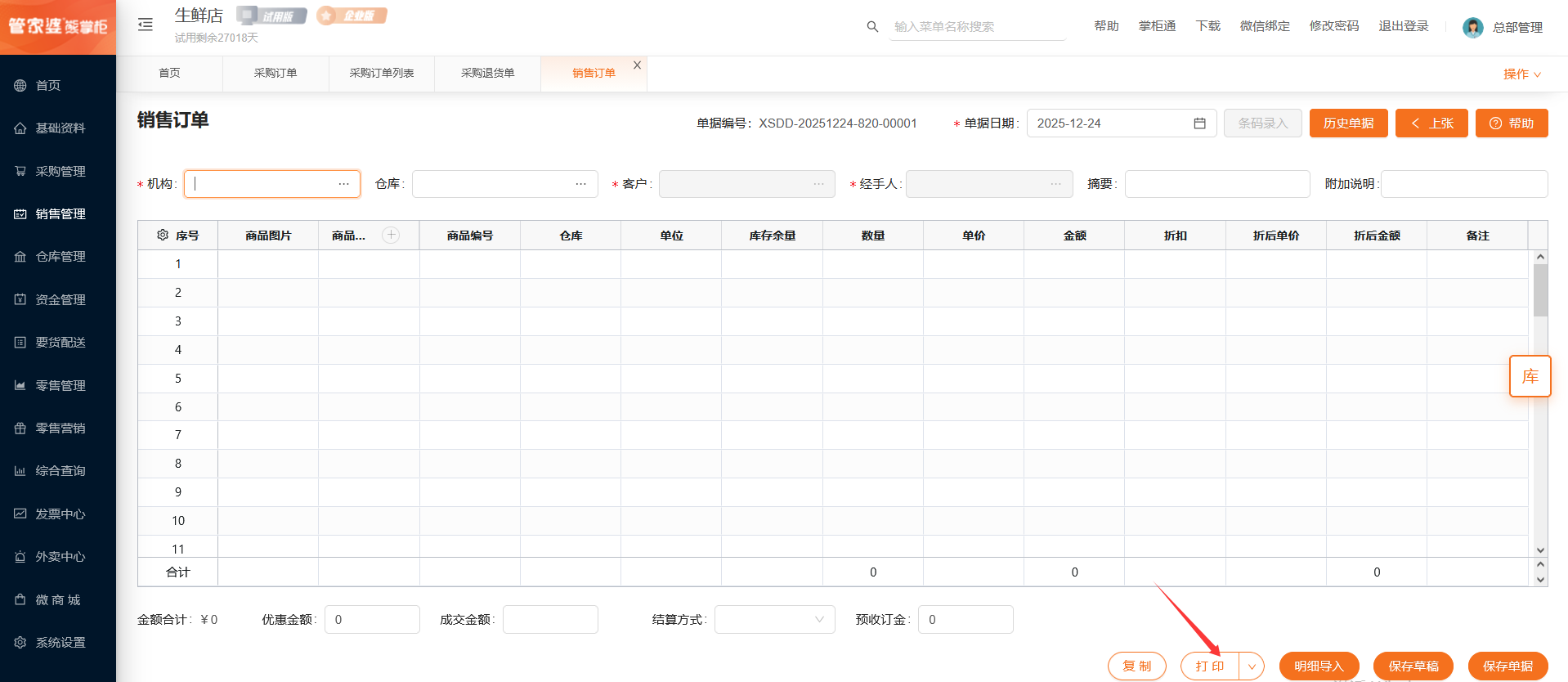Click the search magnifier icon in header
Viewport: 1568px width, 682px height.
(872, 27)
